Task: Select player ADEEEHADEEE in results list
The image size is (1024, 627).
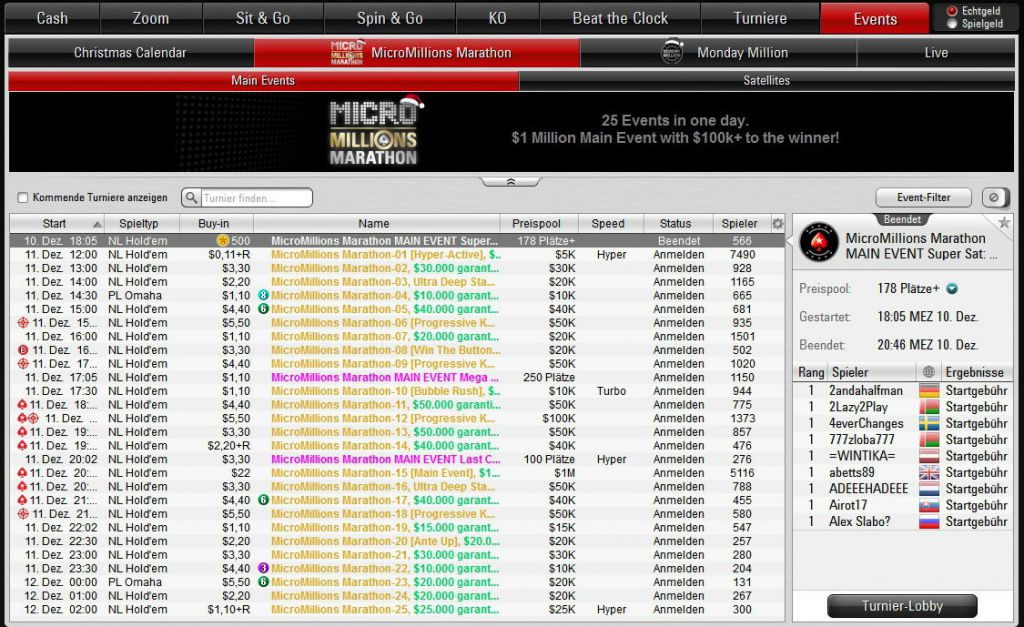Action: point(903,489)
